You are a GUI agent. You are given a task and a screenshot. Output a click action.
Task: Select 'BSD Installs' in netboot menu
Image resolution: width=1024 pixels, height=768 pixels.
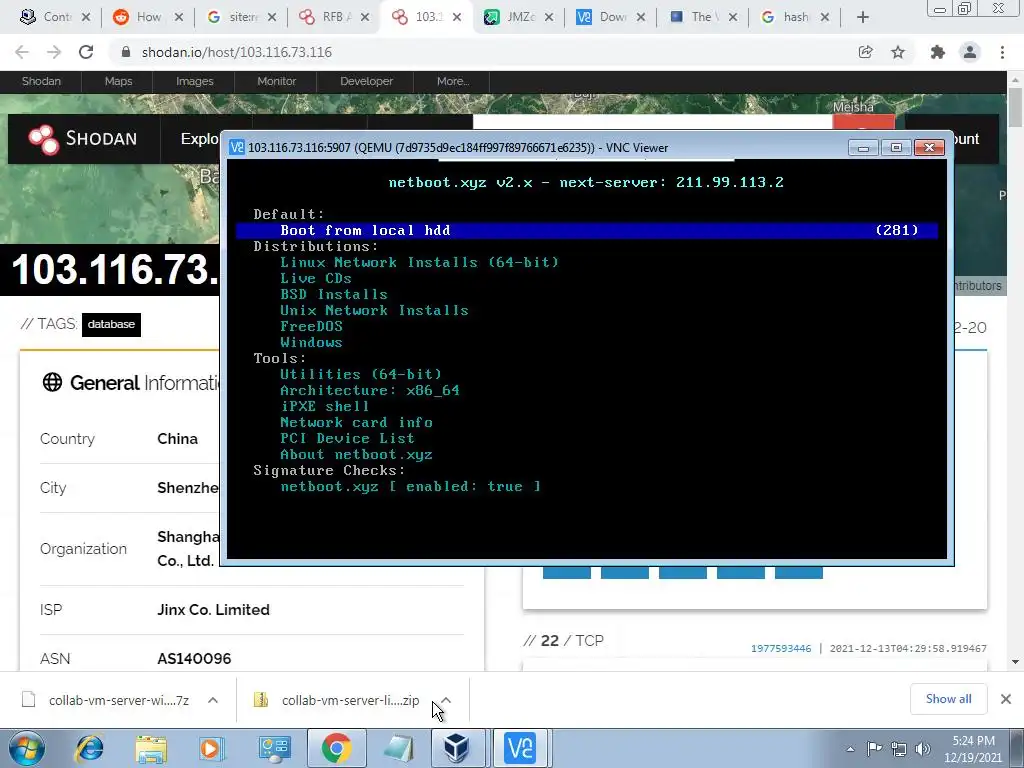click(x=333, y=294)
